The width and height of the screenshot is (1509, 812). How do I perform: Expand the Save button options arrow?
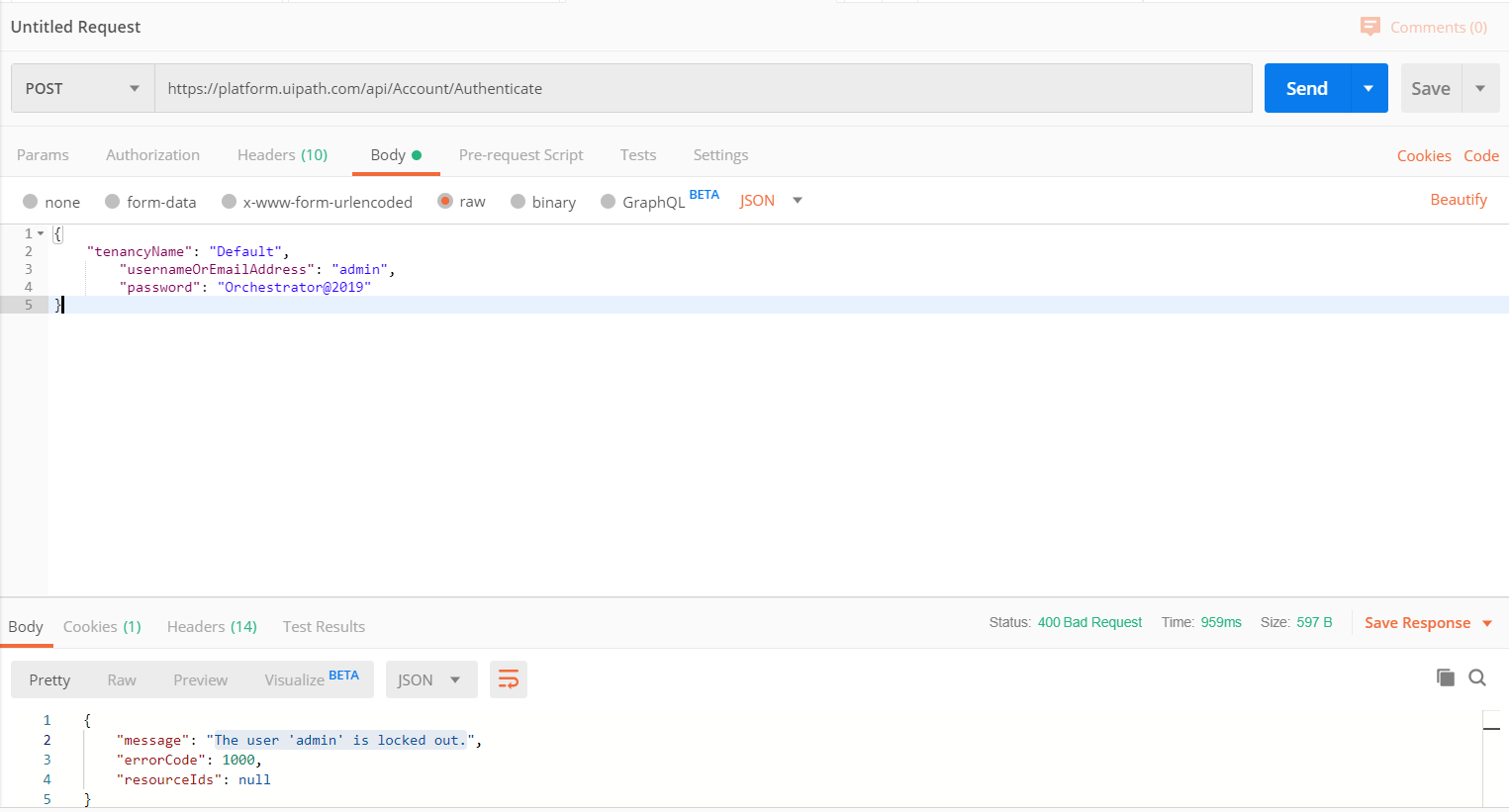[1480, 88]
